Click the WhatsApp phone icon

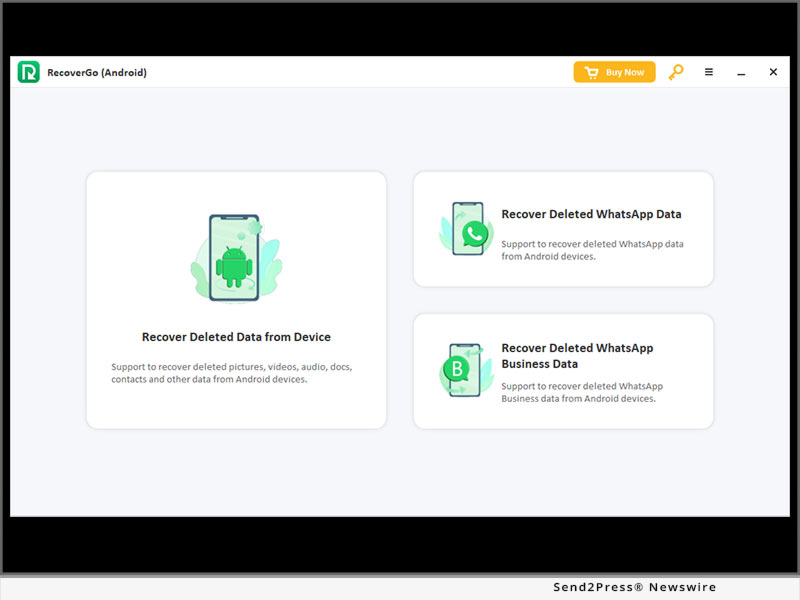click(467, 230)
